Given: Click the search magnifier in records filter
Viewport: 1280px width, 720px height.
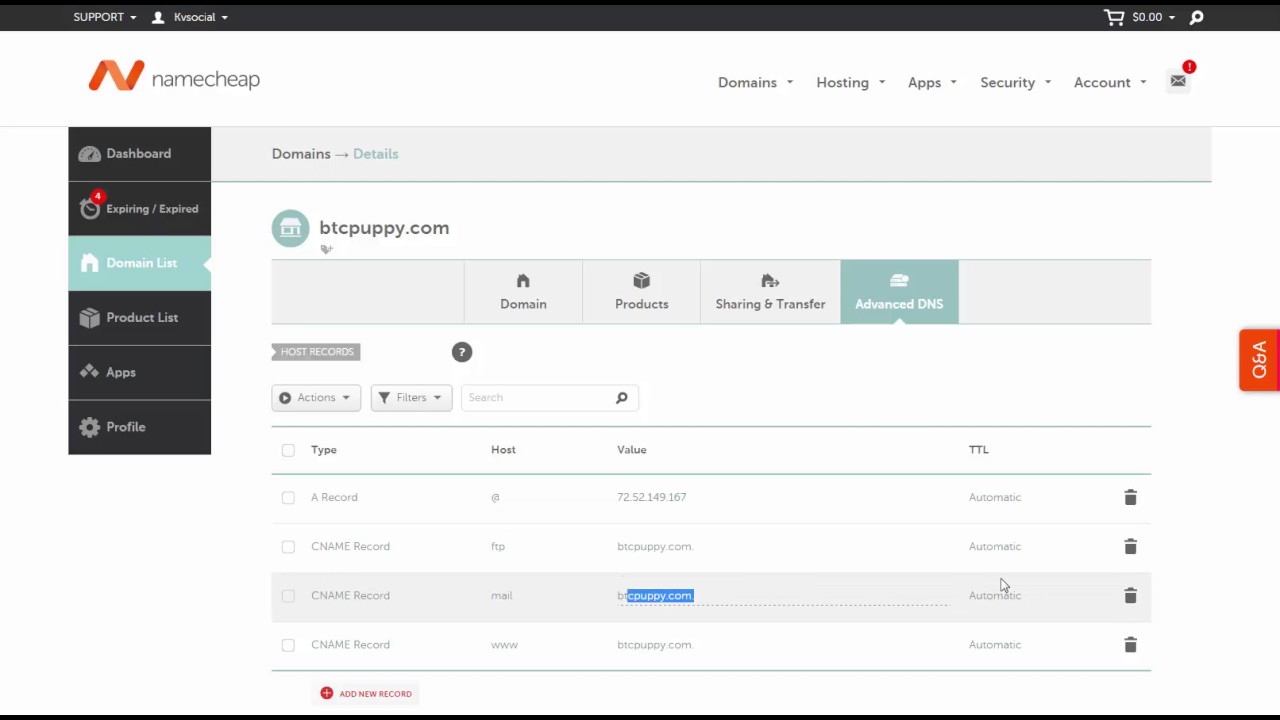Looking at the screenshot, I should 622,398.
